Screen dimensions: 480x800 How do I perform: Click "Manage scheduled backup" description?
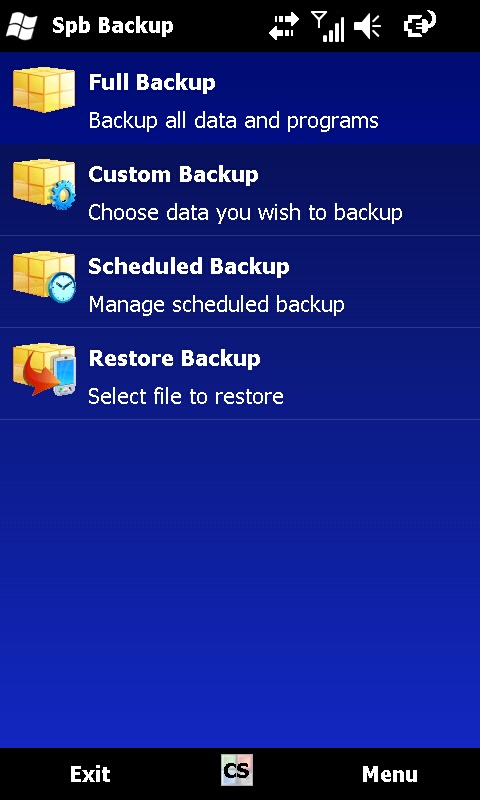point(216,305)
